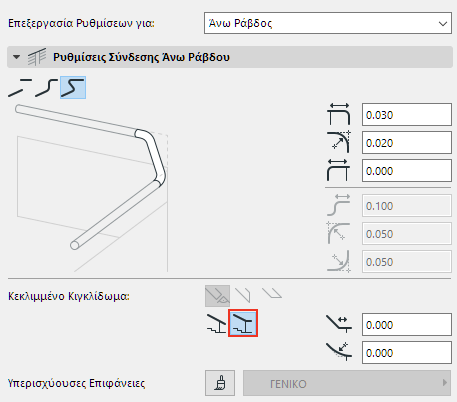457x402 pixels.
Task: Click the corner radius icon beside 0.020
Action: [x=338, y=142]
